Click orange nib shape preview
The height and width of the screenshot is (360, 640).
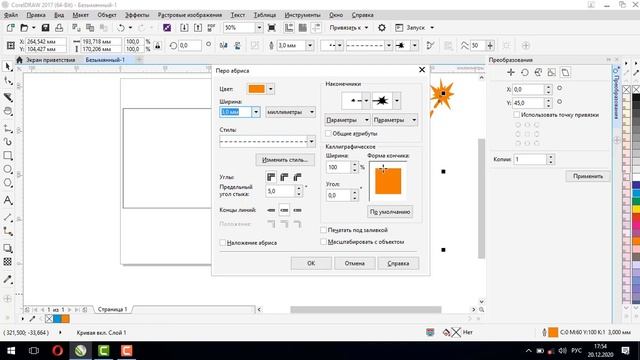(x=388, y=181)
